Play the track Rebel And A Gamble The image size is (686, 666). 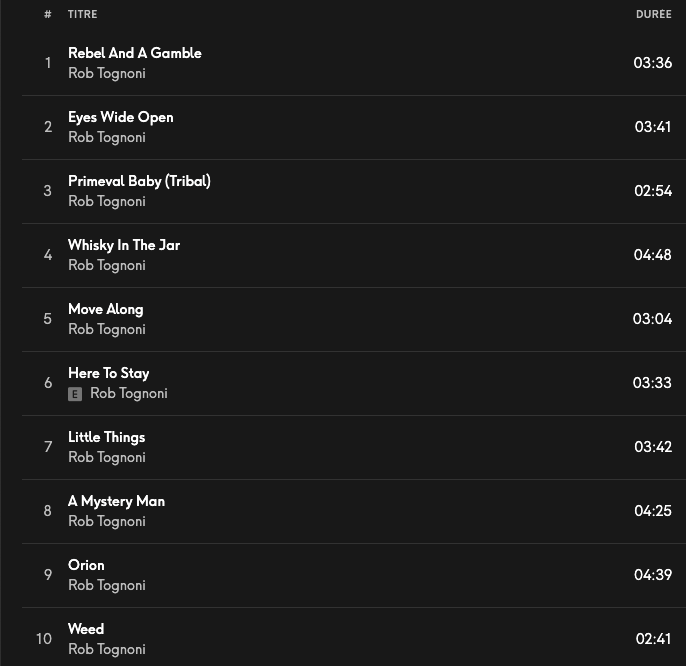coord(134,53)
